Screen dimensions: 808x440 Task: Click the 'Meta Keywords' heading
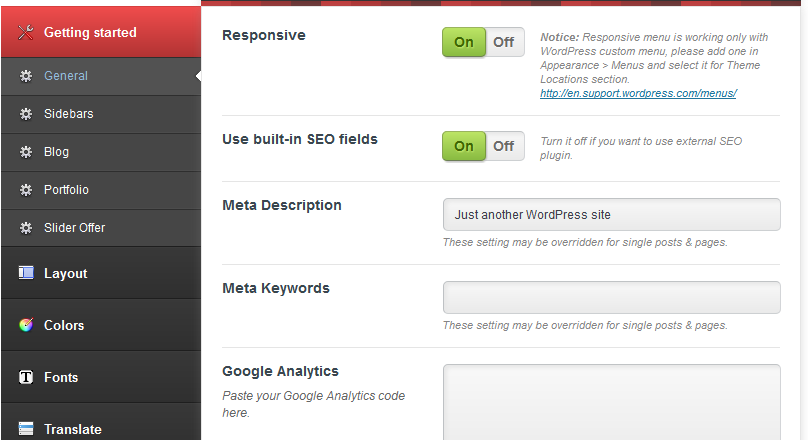click(x=276, y=288)
